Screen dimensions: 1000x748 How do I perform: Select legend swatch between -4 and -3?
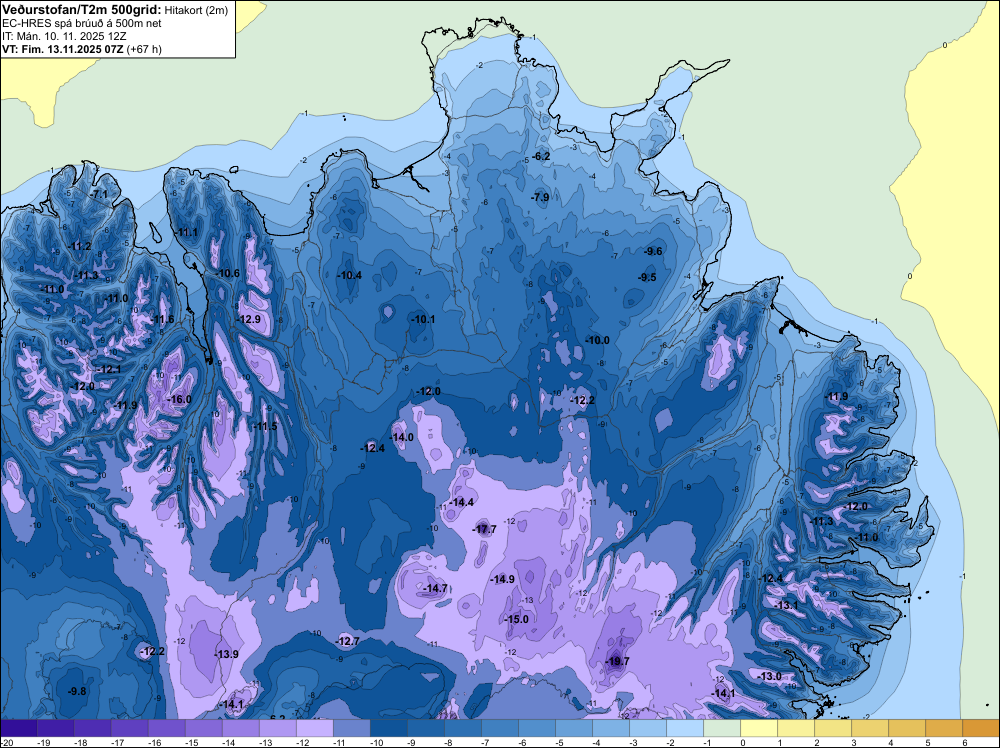(610, 728)
